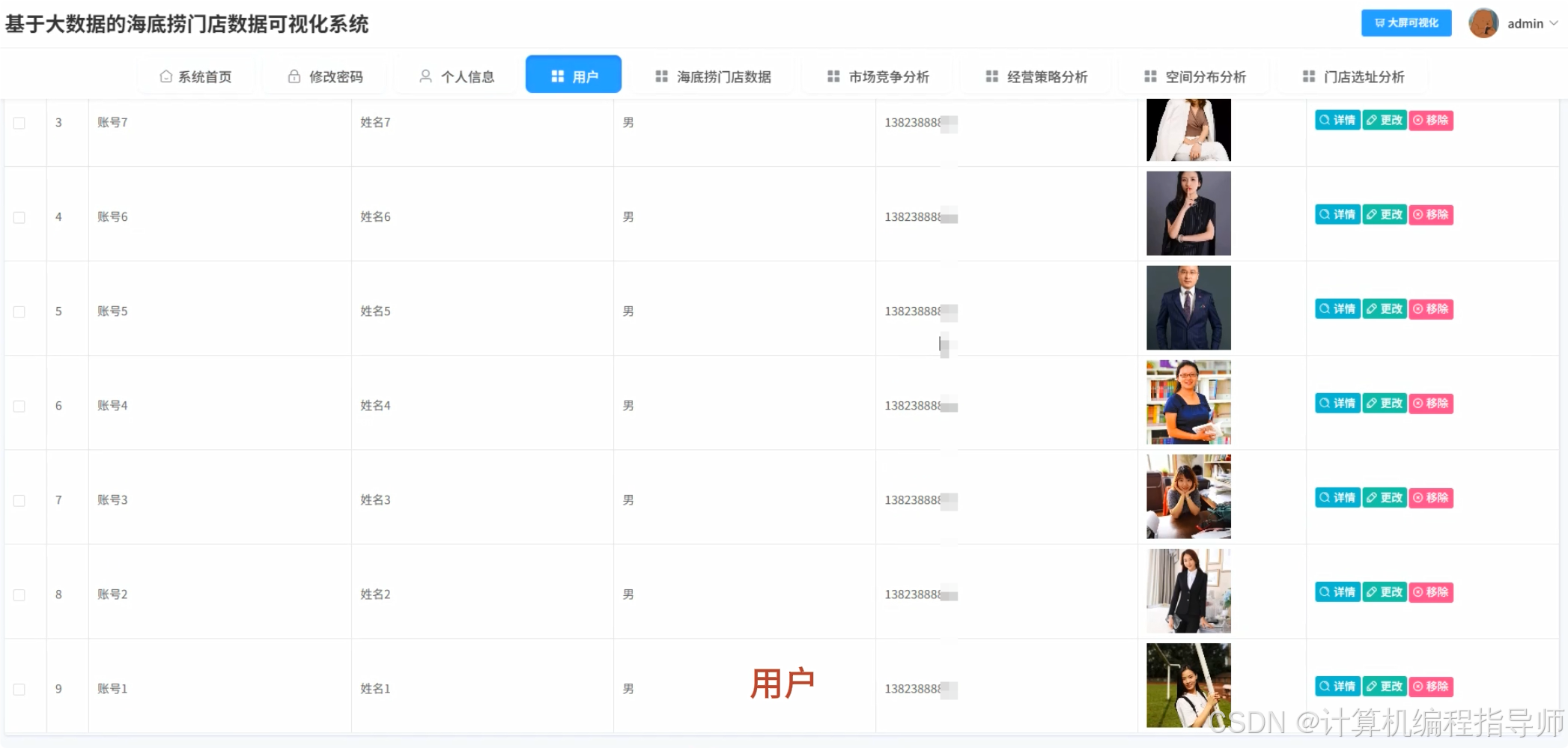Click the grid icon on 经营策略分析 tab
Viewport: 1568px width, 748px height.
pyautogui.click(x=991, y=76)
